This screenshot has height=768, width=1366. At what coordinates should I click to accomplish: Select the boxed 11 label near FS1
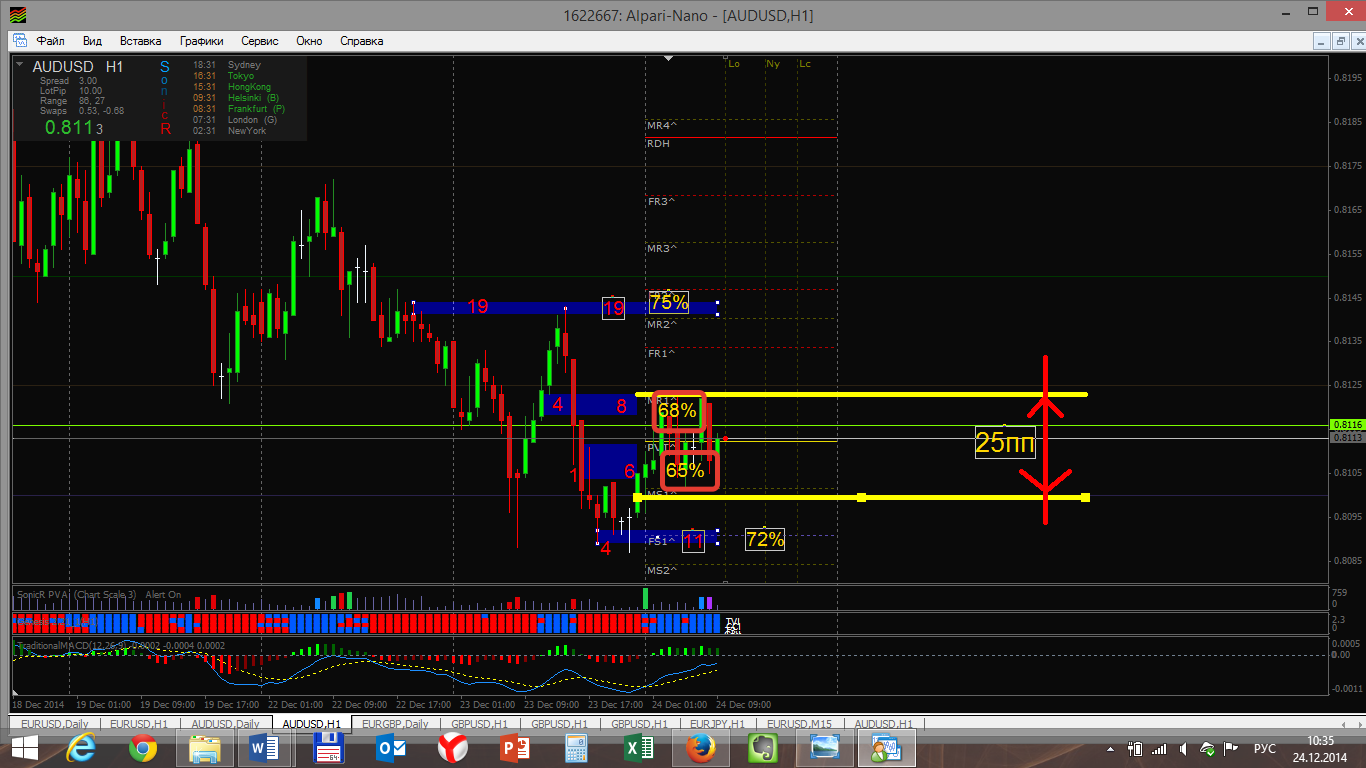coord(693,541)
